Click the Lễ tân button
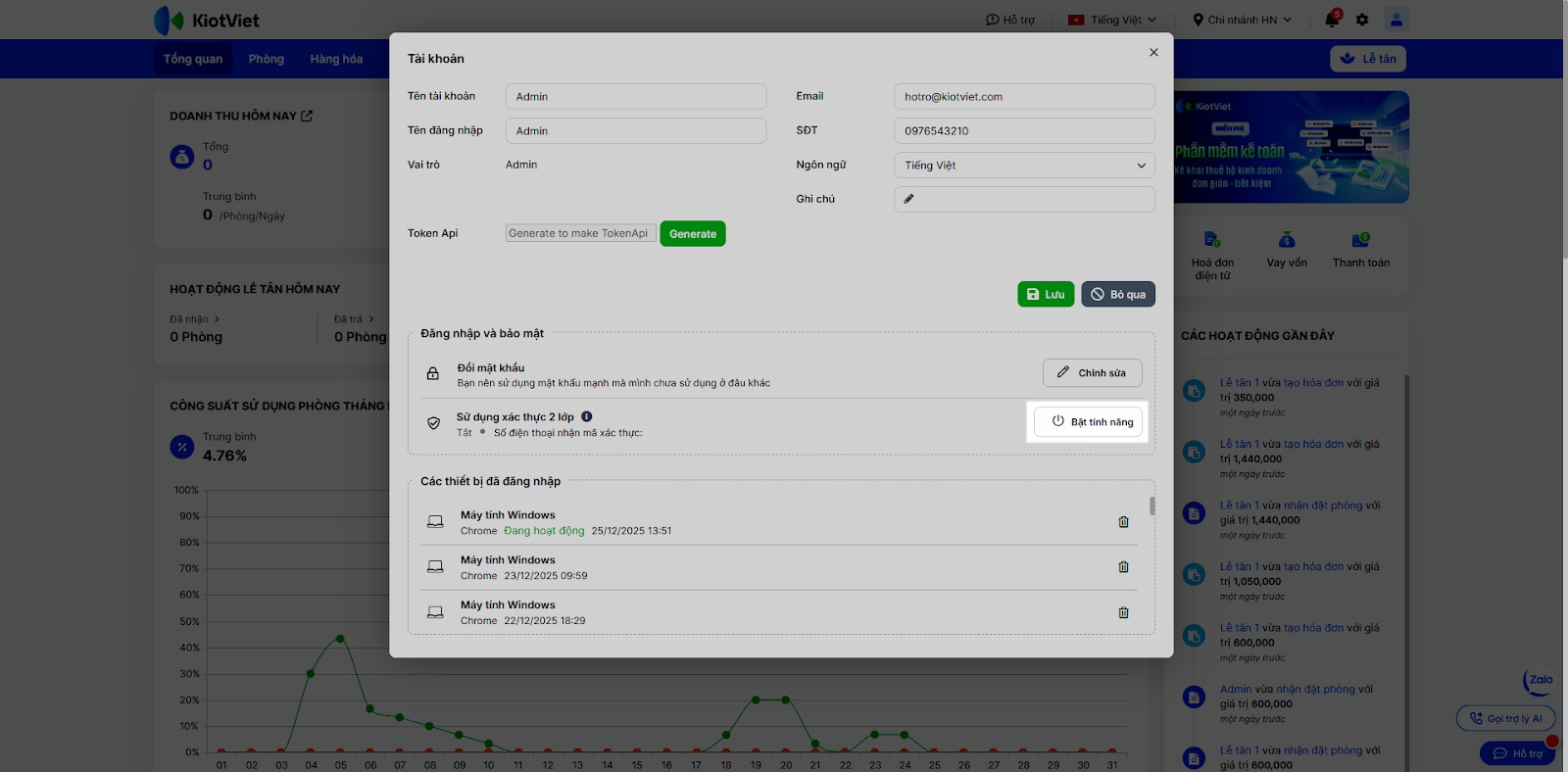 tap(1368, 59)
